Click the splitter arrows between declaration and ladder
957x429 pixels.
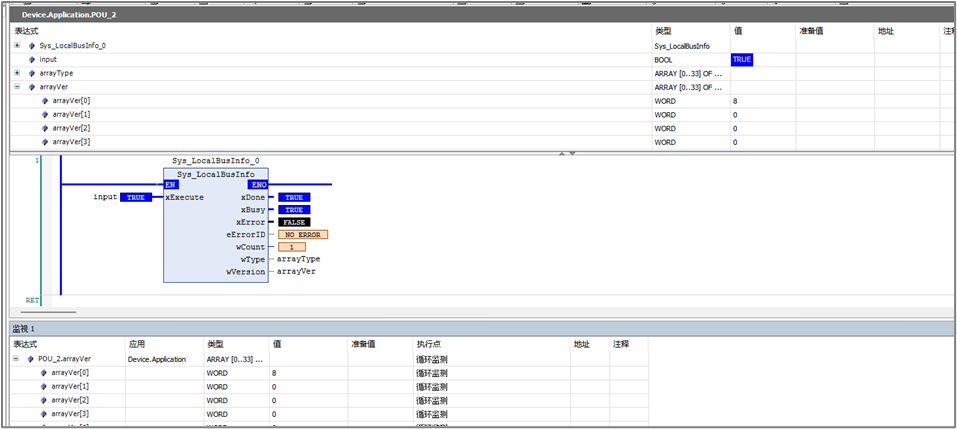568,153
